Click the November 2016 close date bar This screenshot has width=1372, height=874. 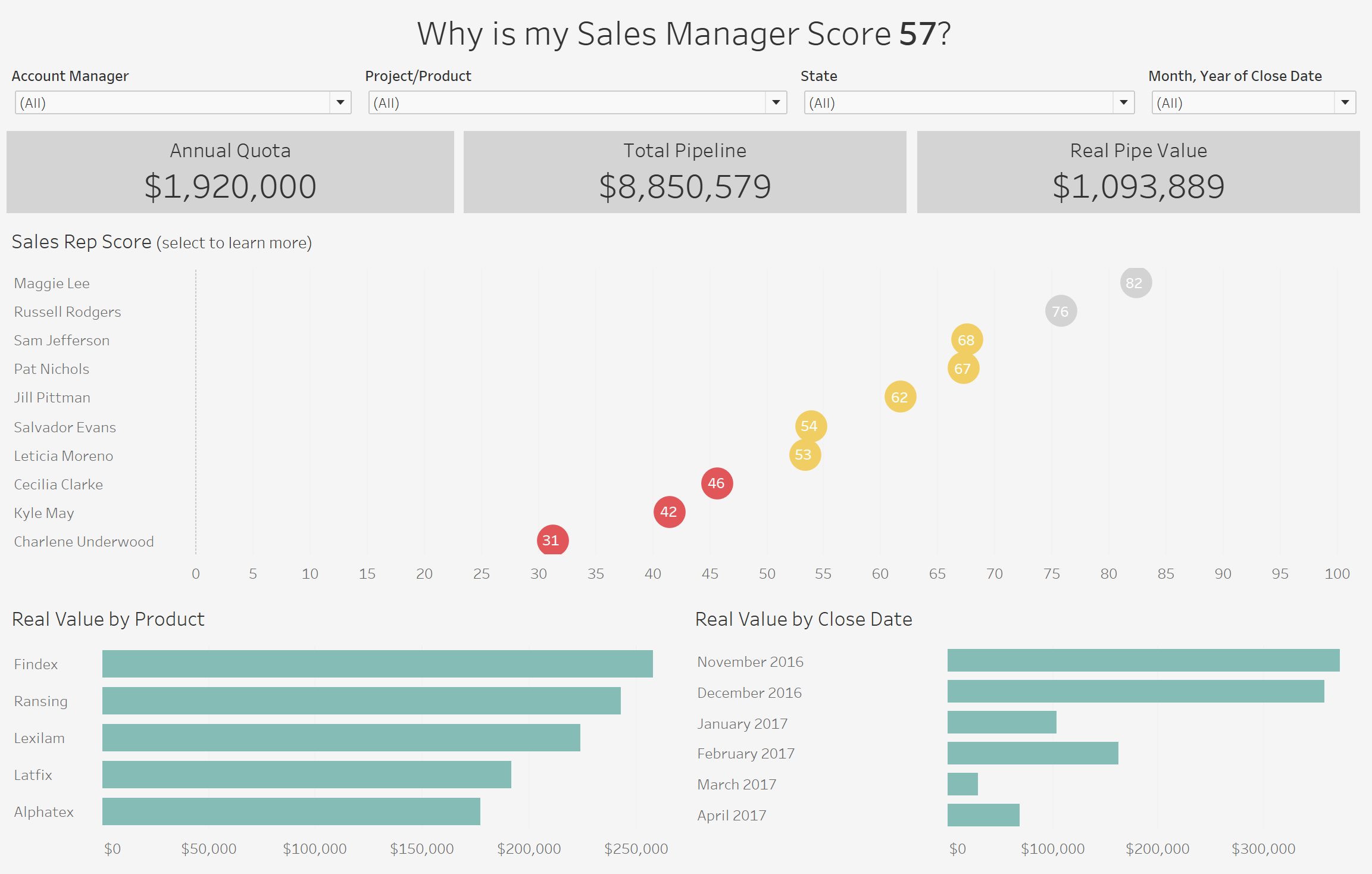[x=1143, y=660]
